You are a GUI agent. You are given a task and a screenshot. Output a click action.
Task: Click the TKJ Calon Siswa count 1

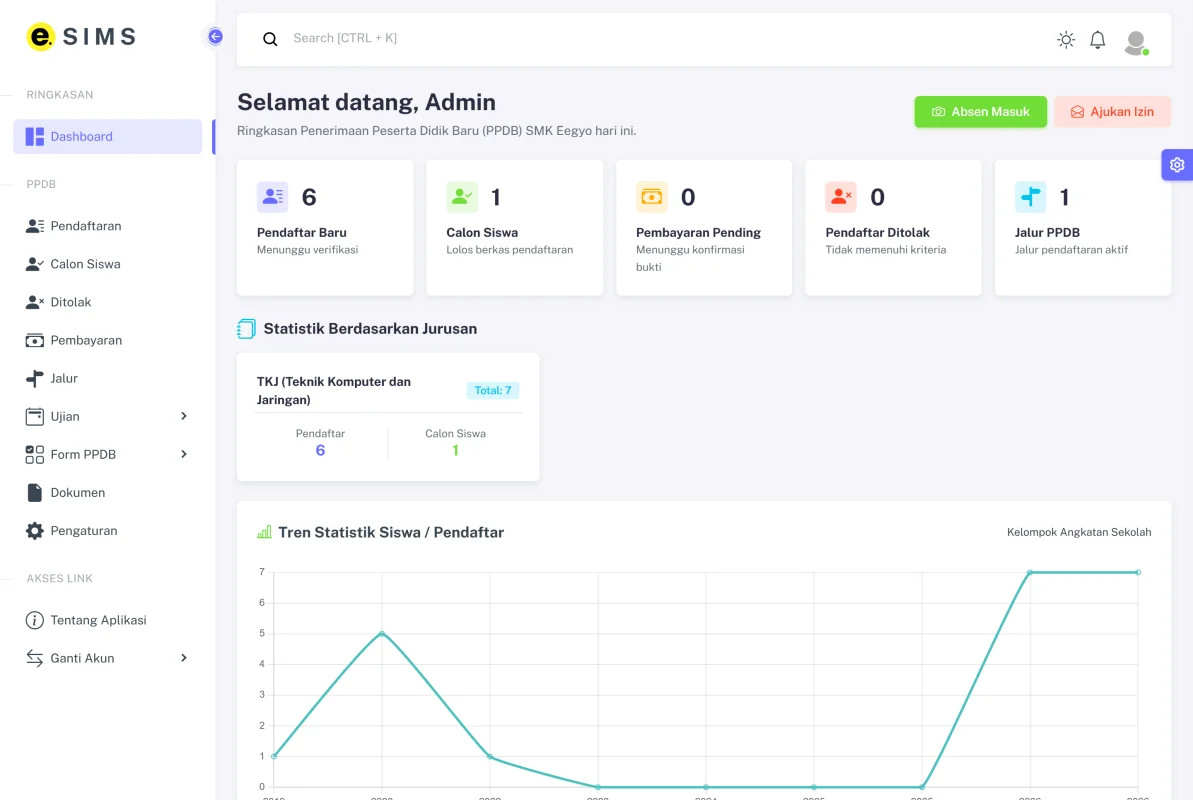tap(455, 451)
